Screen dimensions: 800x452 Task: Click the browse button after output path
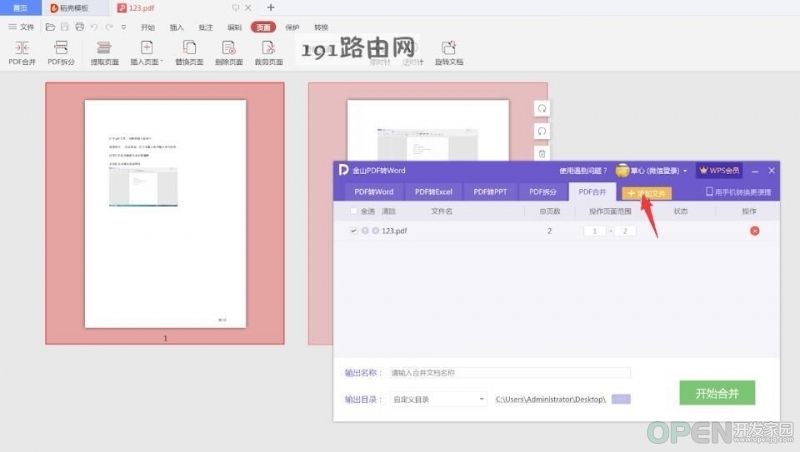tap(621, 399)
